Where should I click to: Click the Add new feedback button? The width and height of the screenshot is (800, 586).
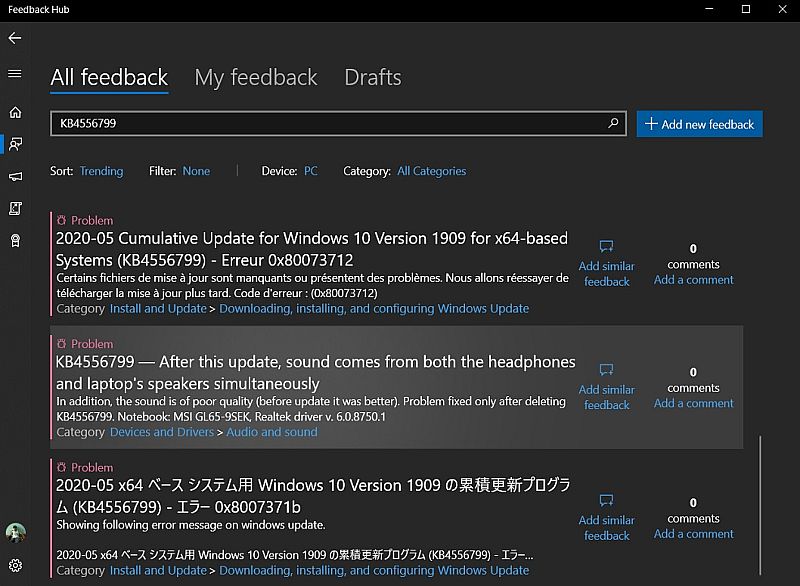click(x=699, y=124)
